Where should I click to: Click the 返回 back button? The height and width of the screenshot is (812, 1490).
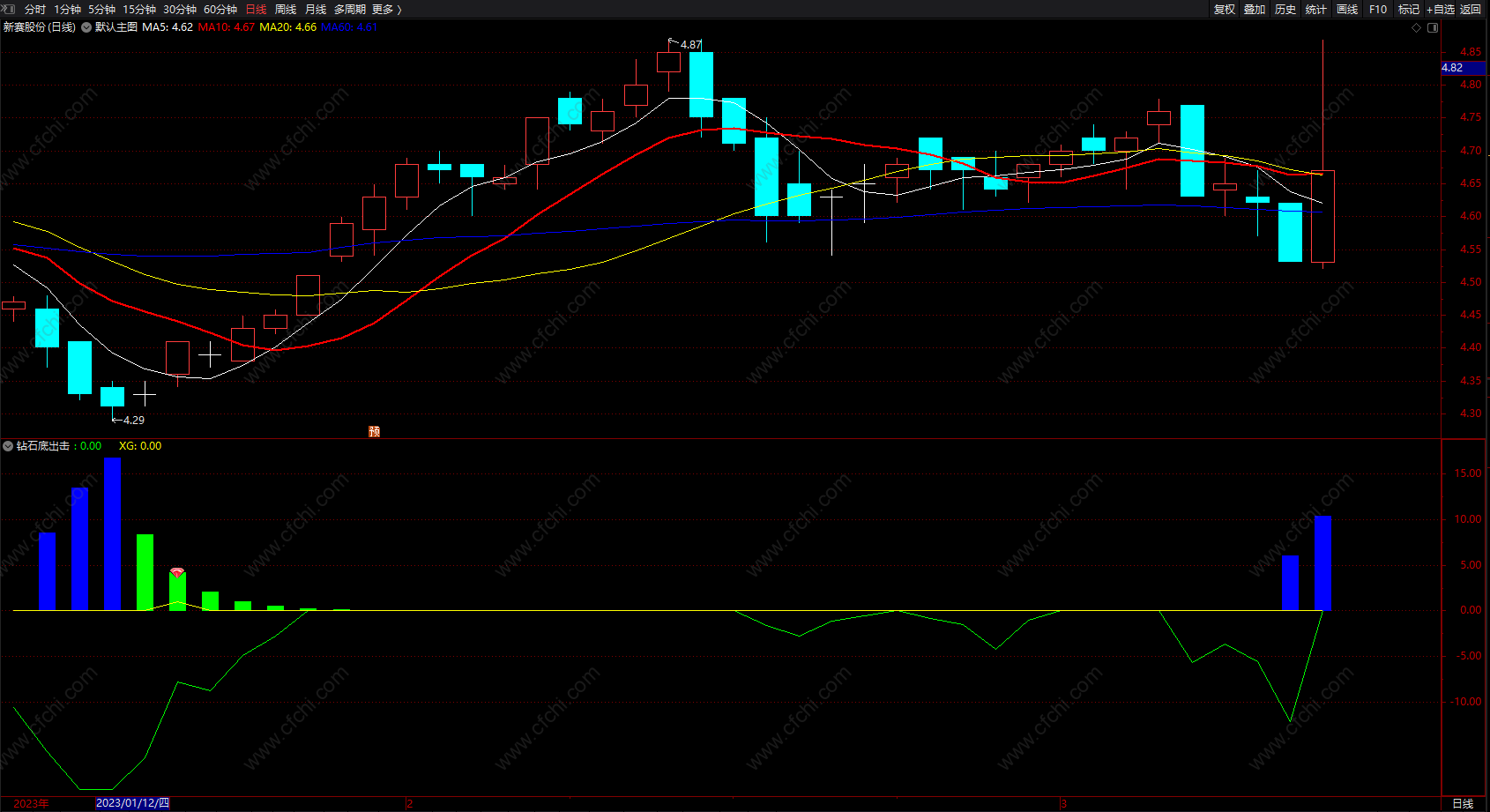click(1471, 10)
